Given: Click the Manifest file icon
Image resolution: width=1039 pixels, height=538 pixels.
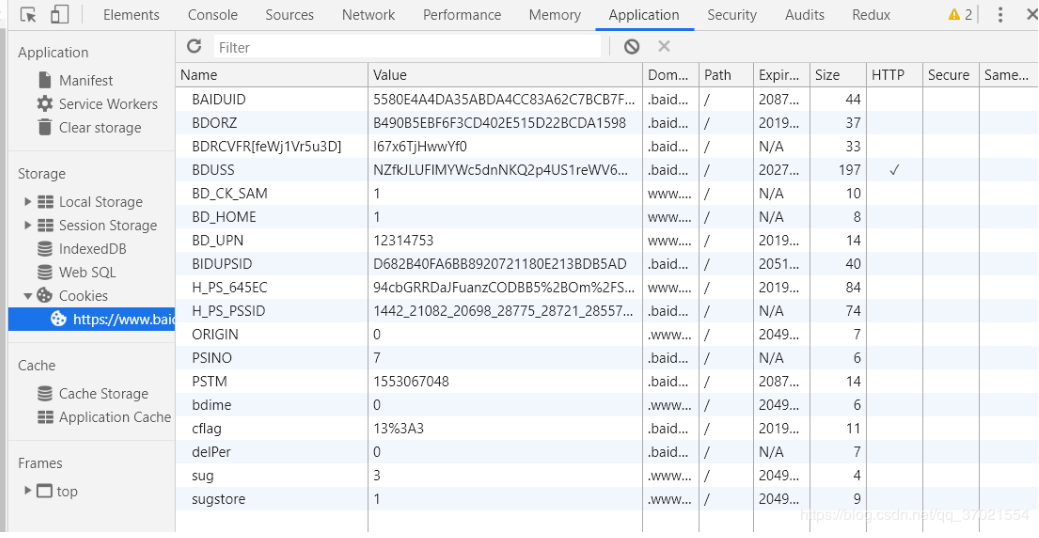Looking at the screenshot, I should (44, 80).
